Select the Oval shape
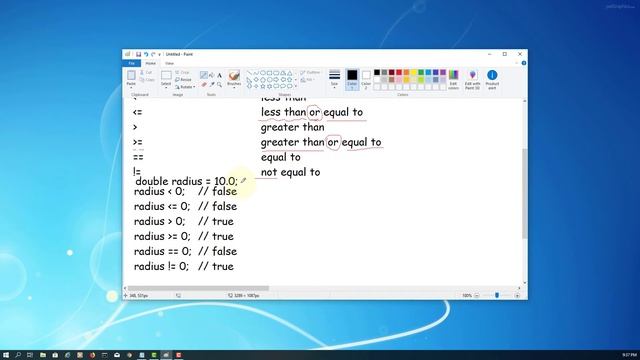Viewport: 640px width, 360px height. coord(263,73)
